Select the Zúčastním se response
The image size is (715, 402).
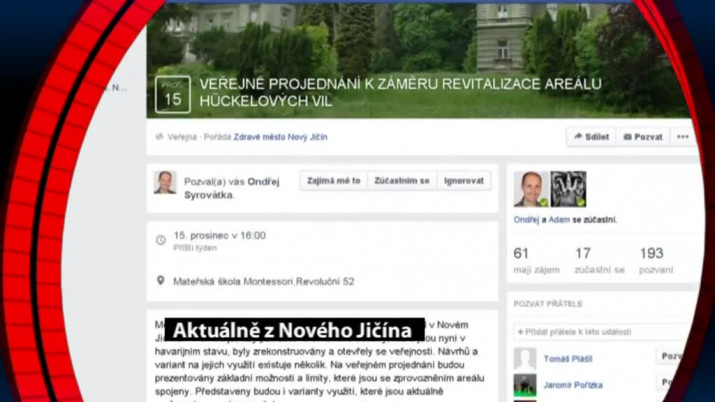pyautogui.click(x=402, y=181)
